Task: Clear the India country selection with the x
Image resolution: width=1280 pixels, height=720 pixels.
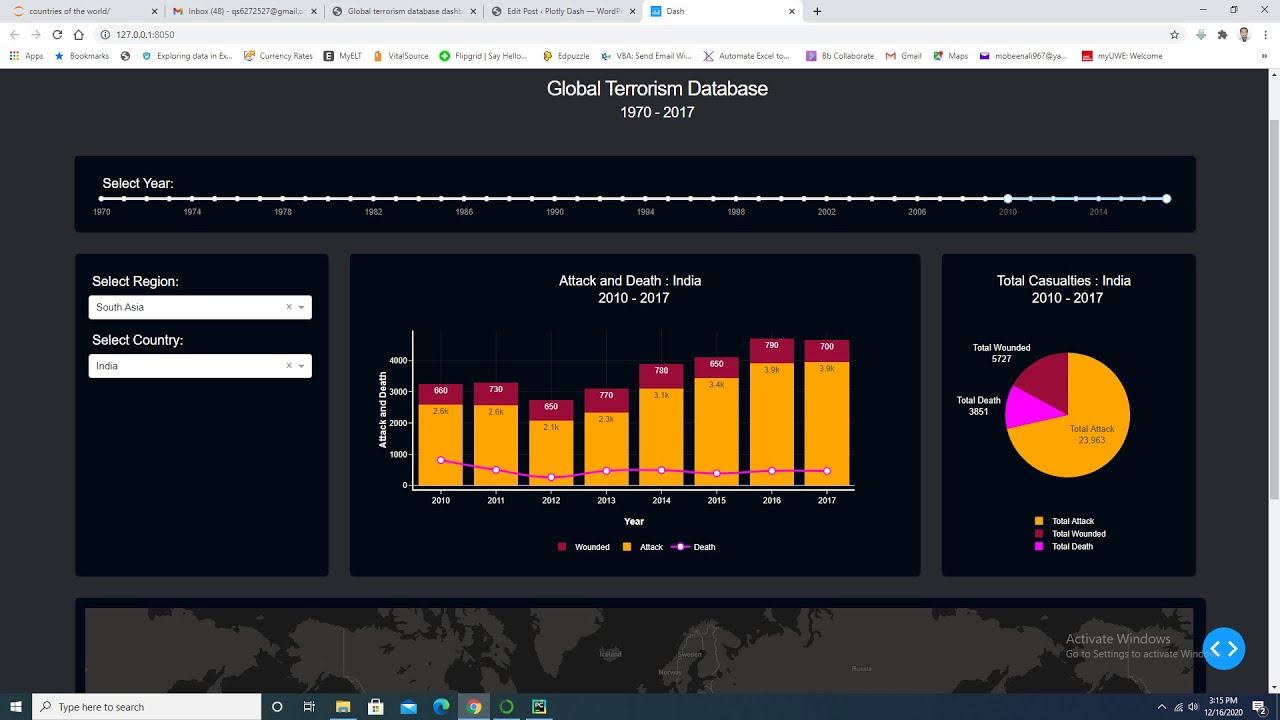Action: [288, 366]
